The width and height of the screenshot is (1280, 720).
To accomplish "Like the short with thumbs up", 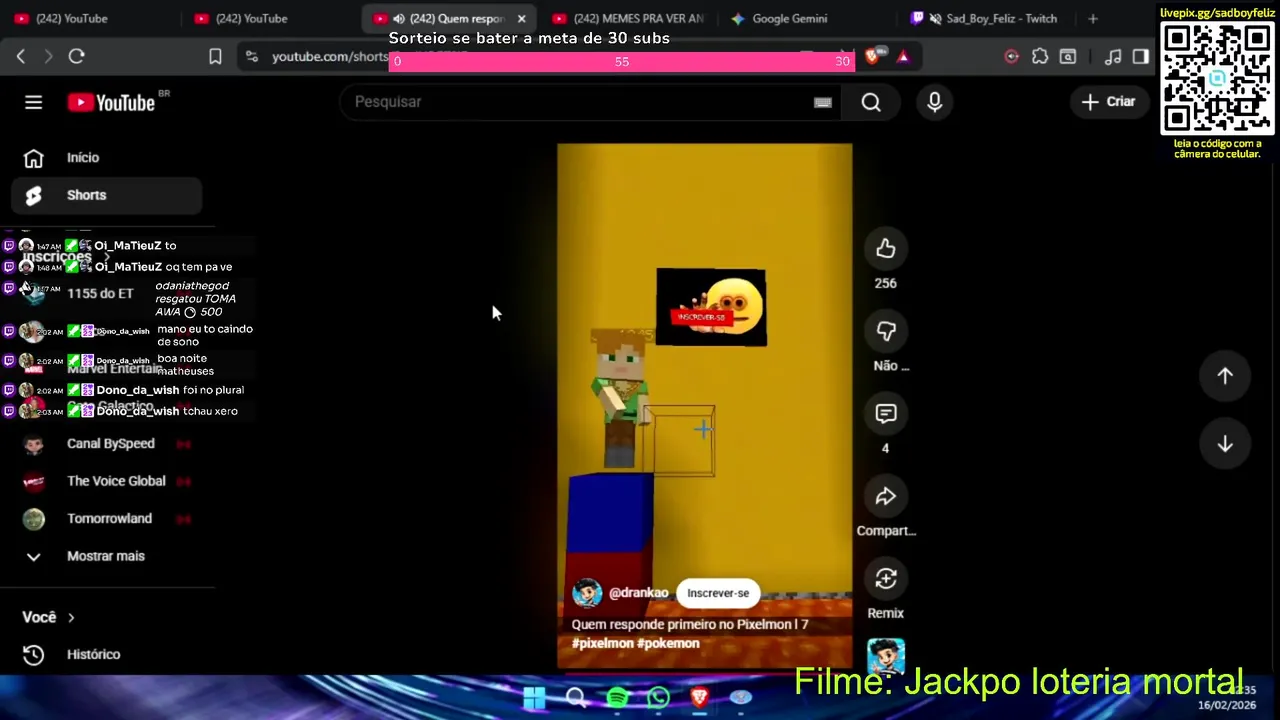I will (x=885, y=249).
